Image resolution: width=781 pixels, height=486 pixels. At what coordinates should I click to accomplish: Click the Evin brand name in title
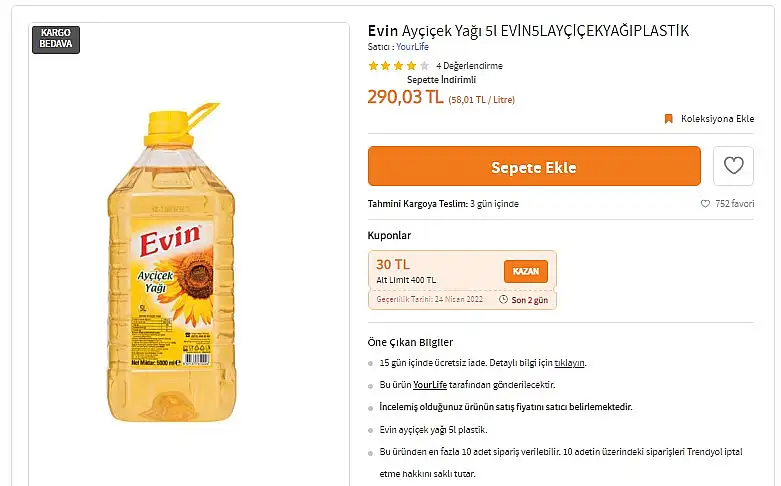[x=383, y=31]
